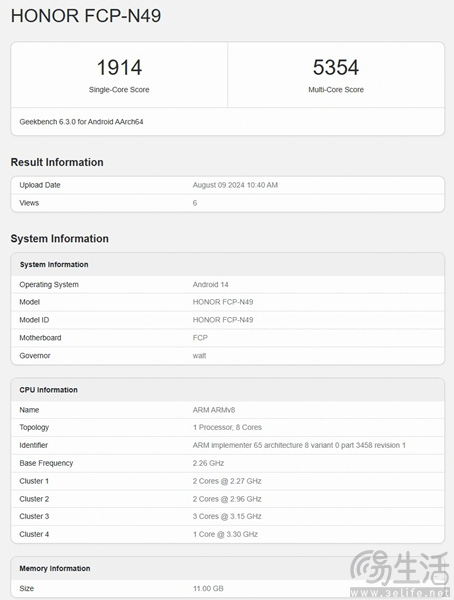Screen dimensions: 454x600
Task: Click the Views row label
Action: click(x=29, y=203)
